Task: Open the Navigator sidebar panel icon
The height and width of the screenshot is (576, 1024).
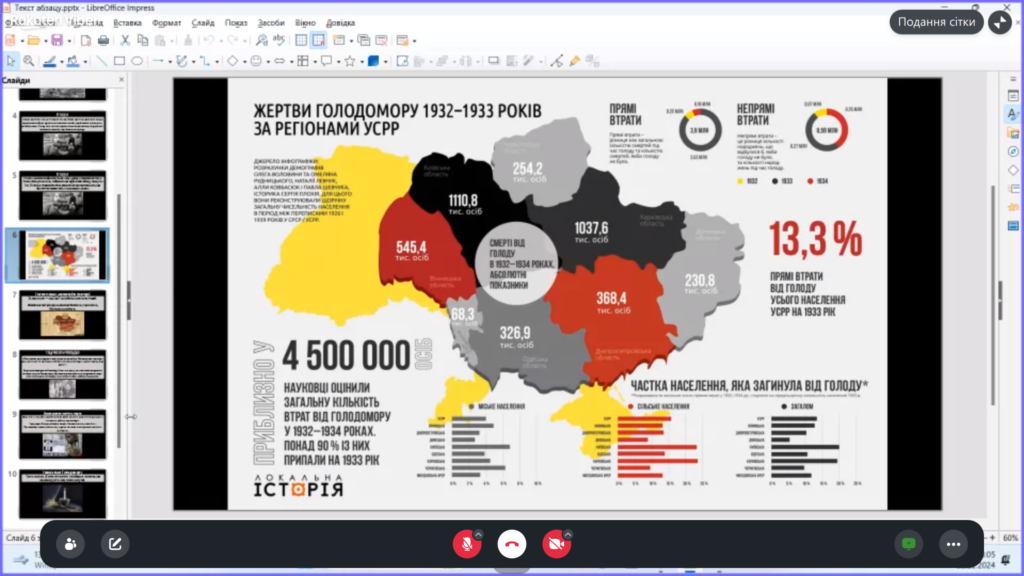Action: [1012, 151]
